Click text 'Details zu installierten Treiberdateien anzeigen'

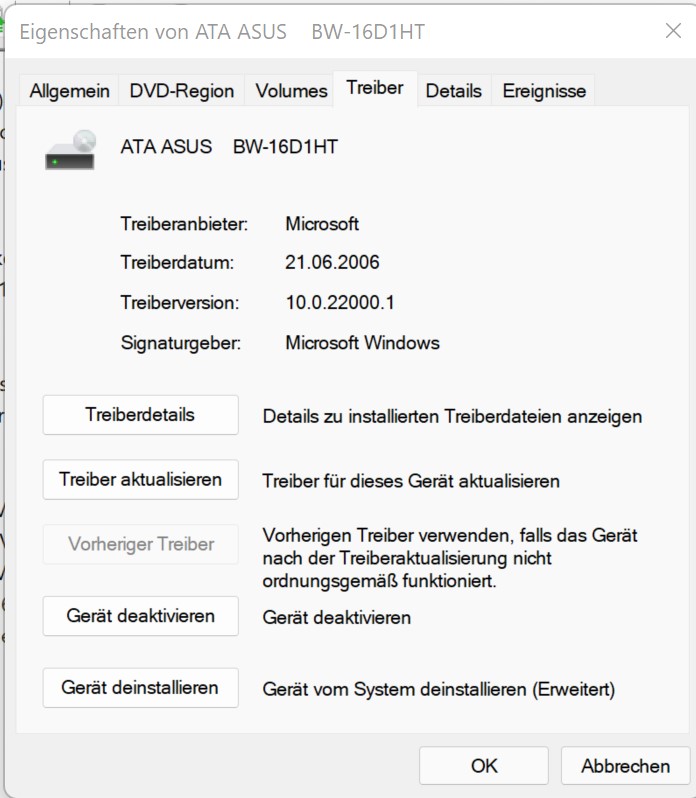[x=452, y=417]
